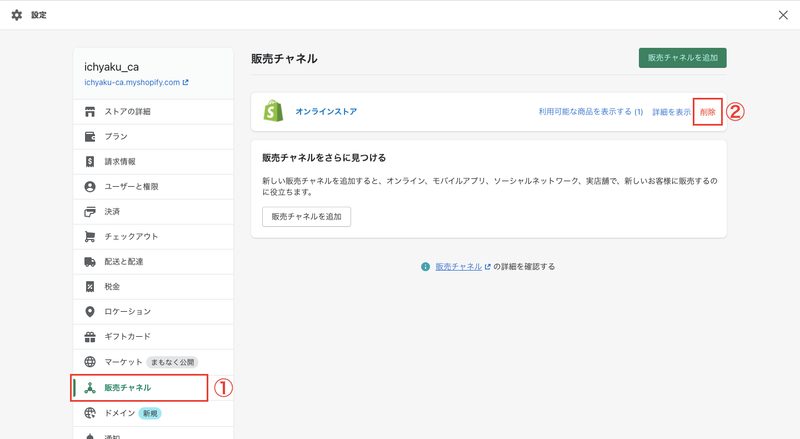Click the billing dollar icon
This screenshot has width=800, height=439.
click(x=90, y=161)
